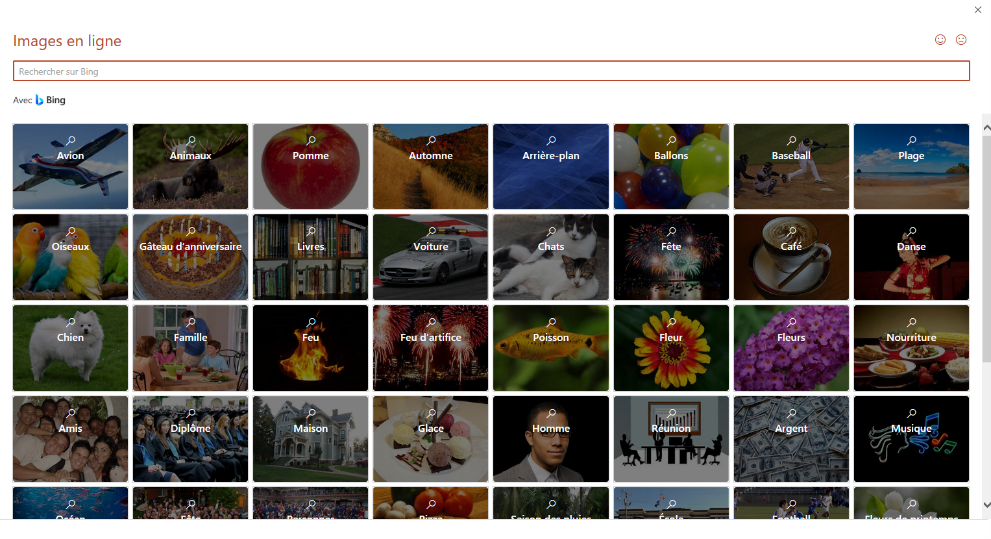Image resolution: width=991 pixels, height=539 pixels.
Task: Click the magnifier icon on Arrière-plan tile
Action: point(551,140)
